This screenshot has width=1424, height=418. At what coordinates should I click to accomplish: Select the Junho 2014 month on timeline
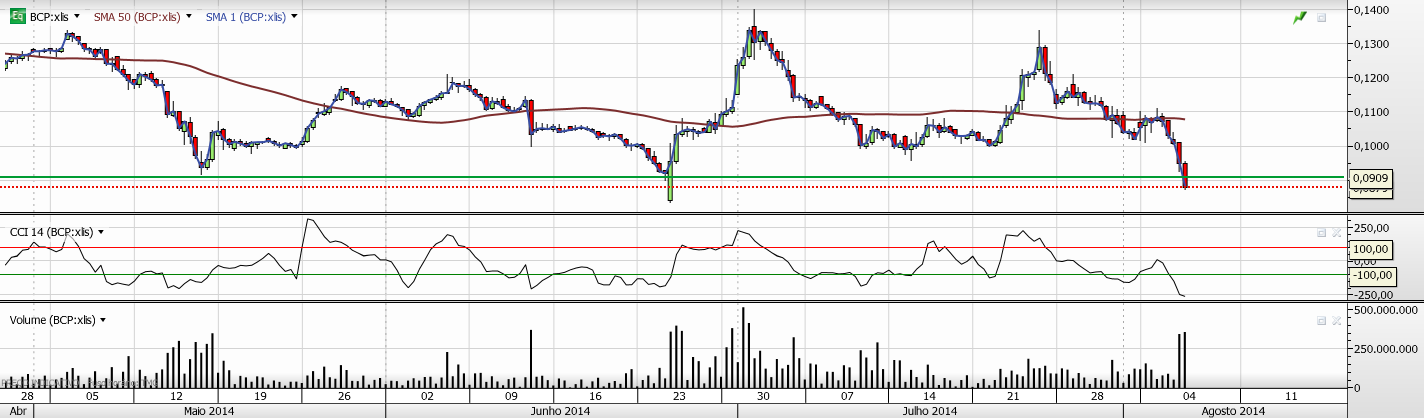(x=561, y=411)
